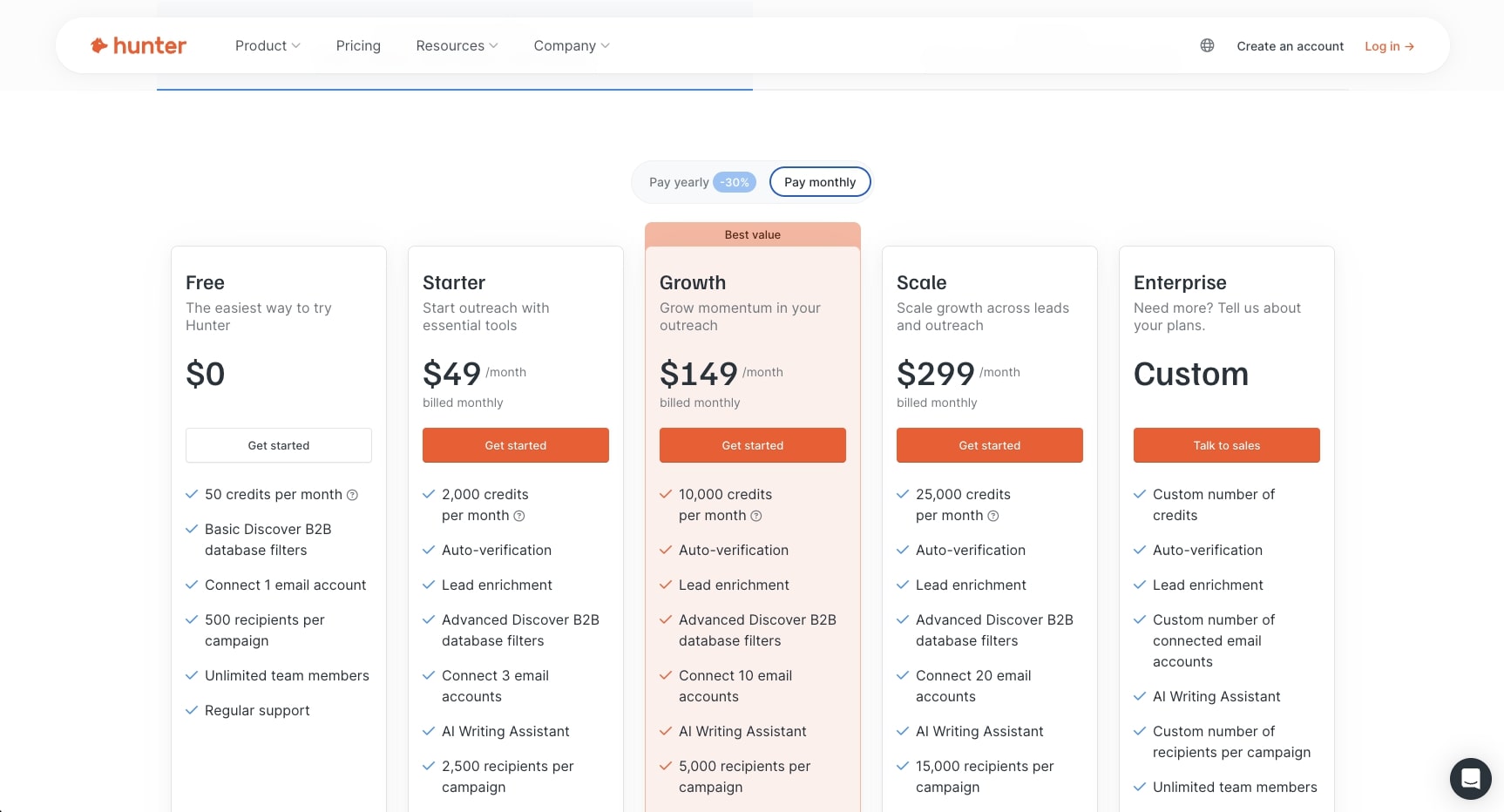1504x812 pixels.
Task: Click '15,000 recipients per campaign'
Action: point(985,776)
